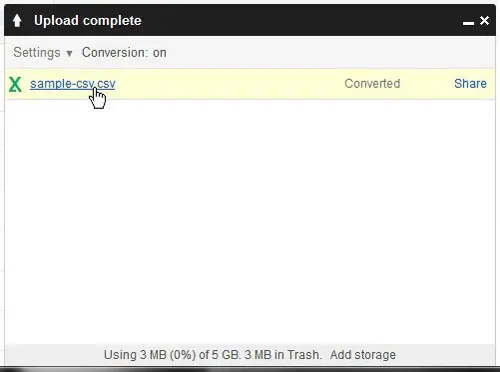This screenshot has height=372, width=500.
Task: Click the "Using 3 MB (0%) of 5 GB" text
Action: tap(172, 355)
